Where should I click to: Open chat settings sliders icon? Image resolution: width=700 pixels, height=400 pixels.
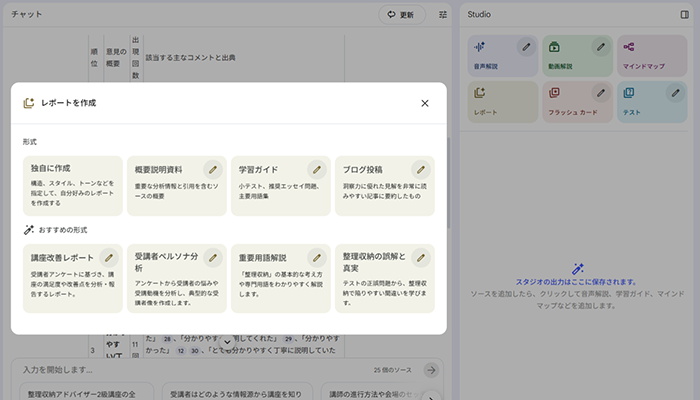point(443,15)
